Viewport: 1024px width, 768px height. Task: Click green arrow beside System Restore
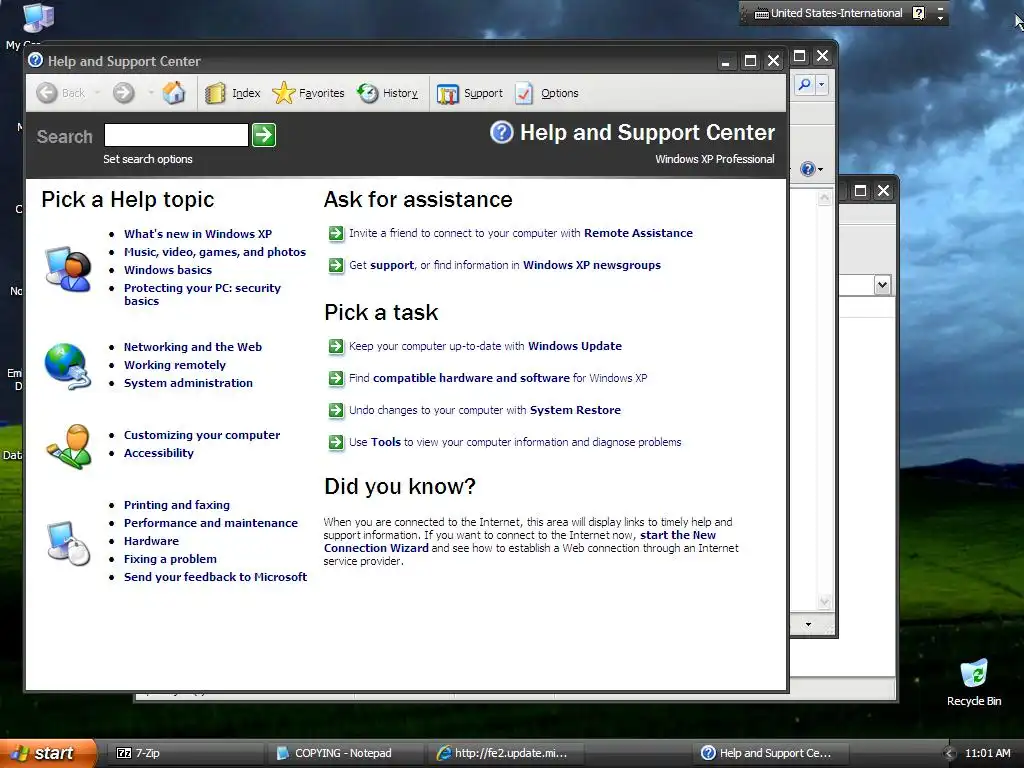(336, 410)
